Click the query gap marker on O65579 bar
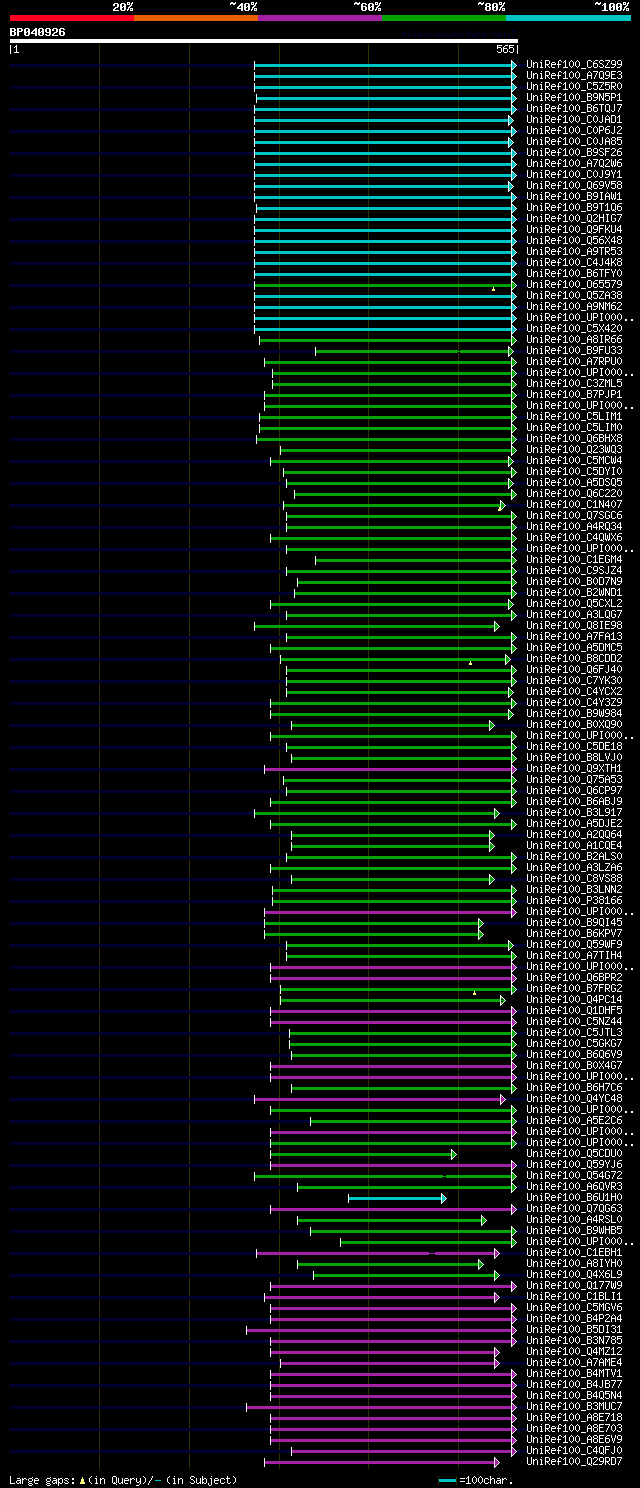This screenshot has width=640, height=1488. [x=493, y=288]
